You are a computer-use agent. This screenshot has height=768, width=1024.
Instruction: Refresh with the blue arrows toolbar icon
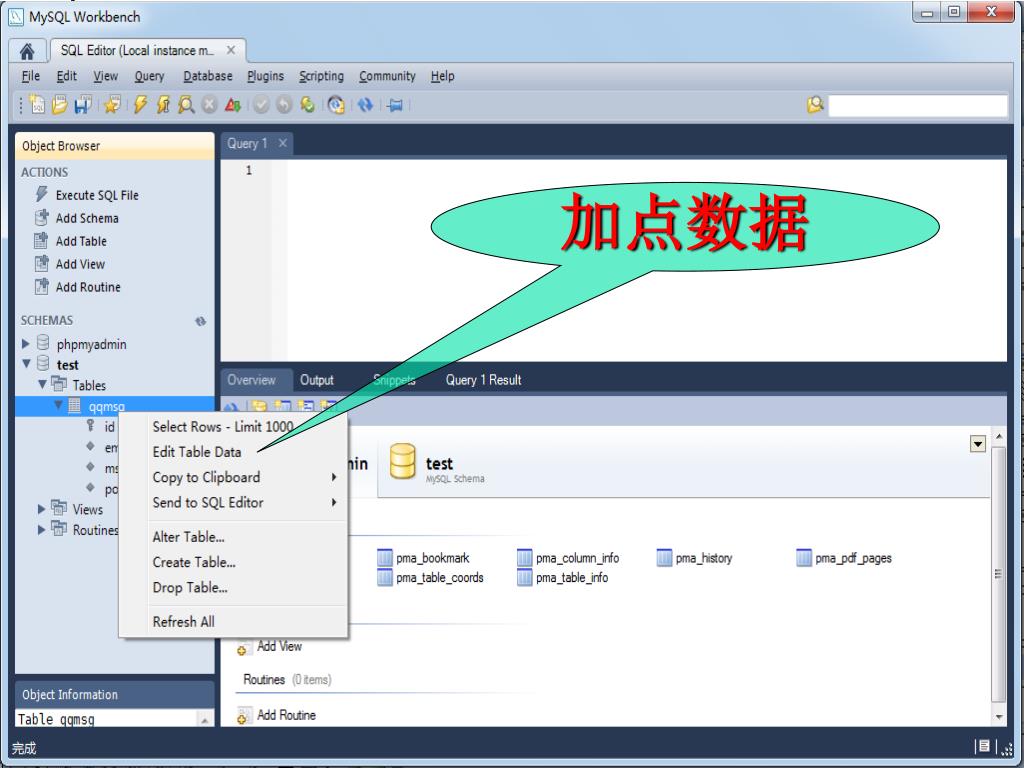point(365,104)
